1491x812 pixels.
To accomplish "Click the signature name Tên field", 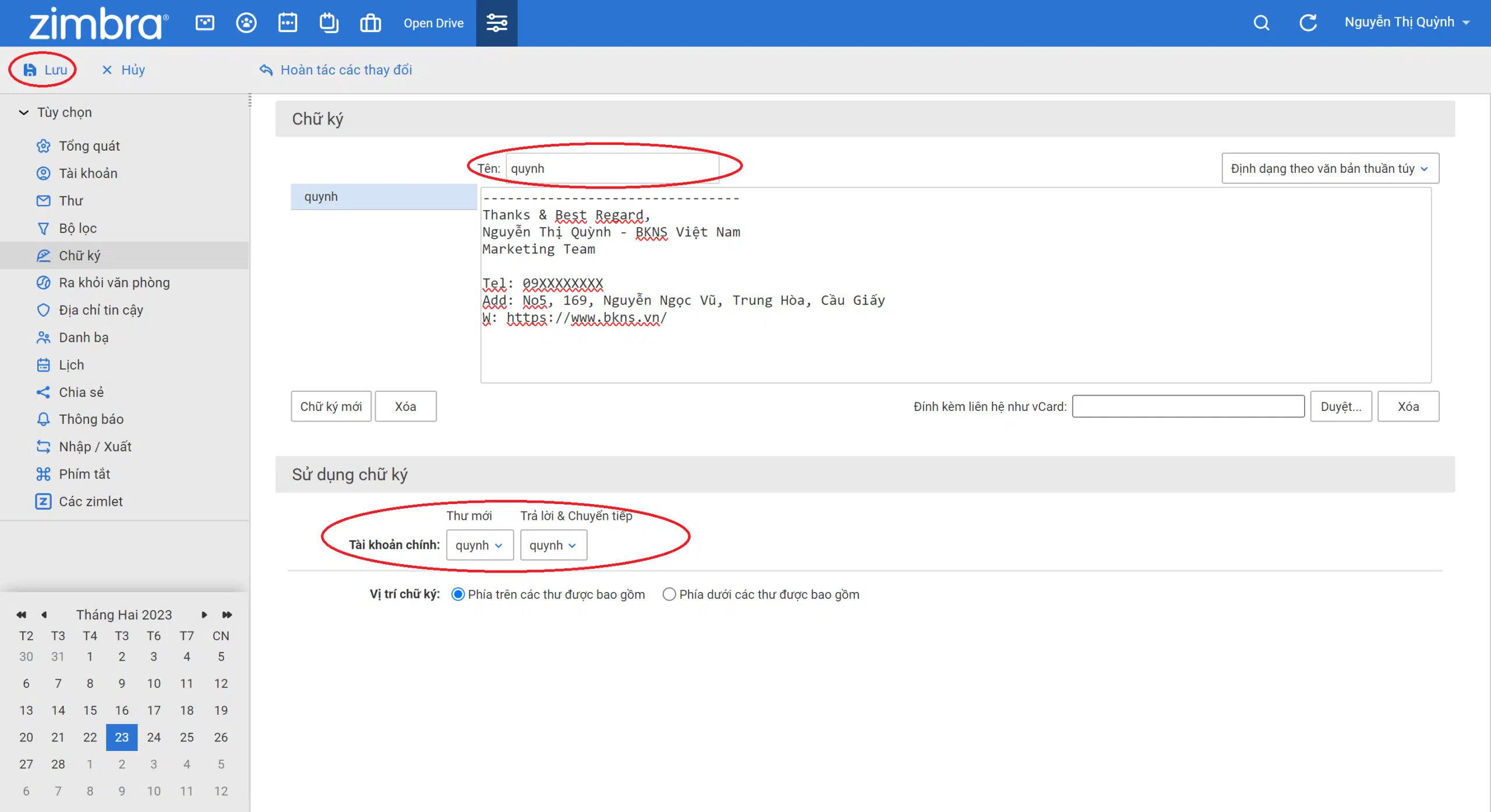I will pyautogui.click(x=612, y=168).
